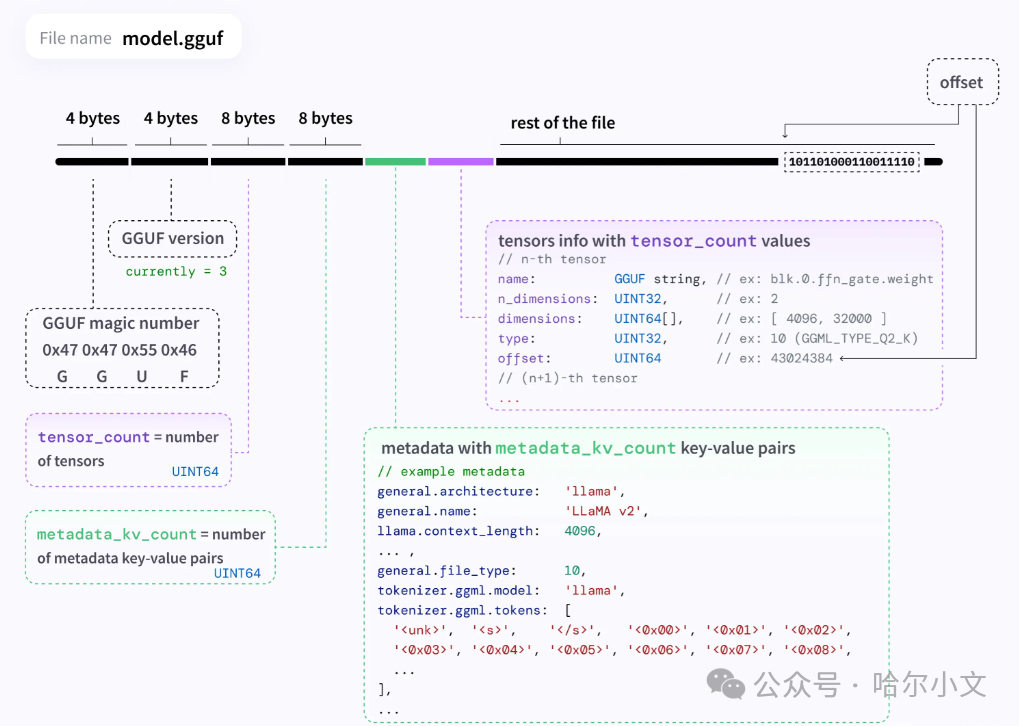Click the 'n_dimensions:' field label
The width and height of the screenshot is (1019, 726).
tap(548, 299)
